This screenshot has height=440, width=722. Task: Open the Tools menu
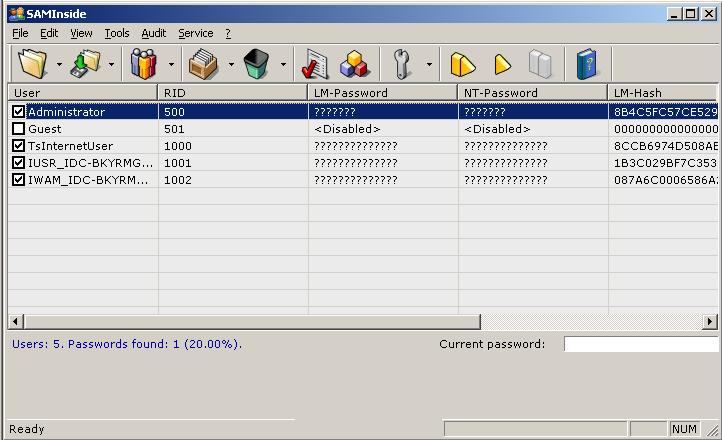pyautogui.click(x=116, y=33)
